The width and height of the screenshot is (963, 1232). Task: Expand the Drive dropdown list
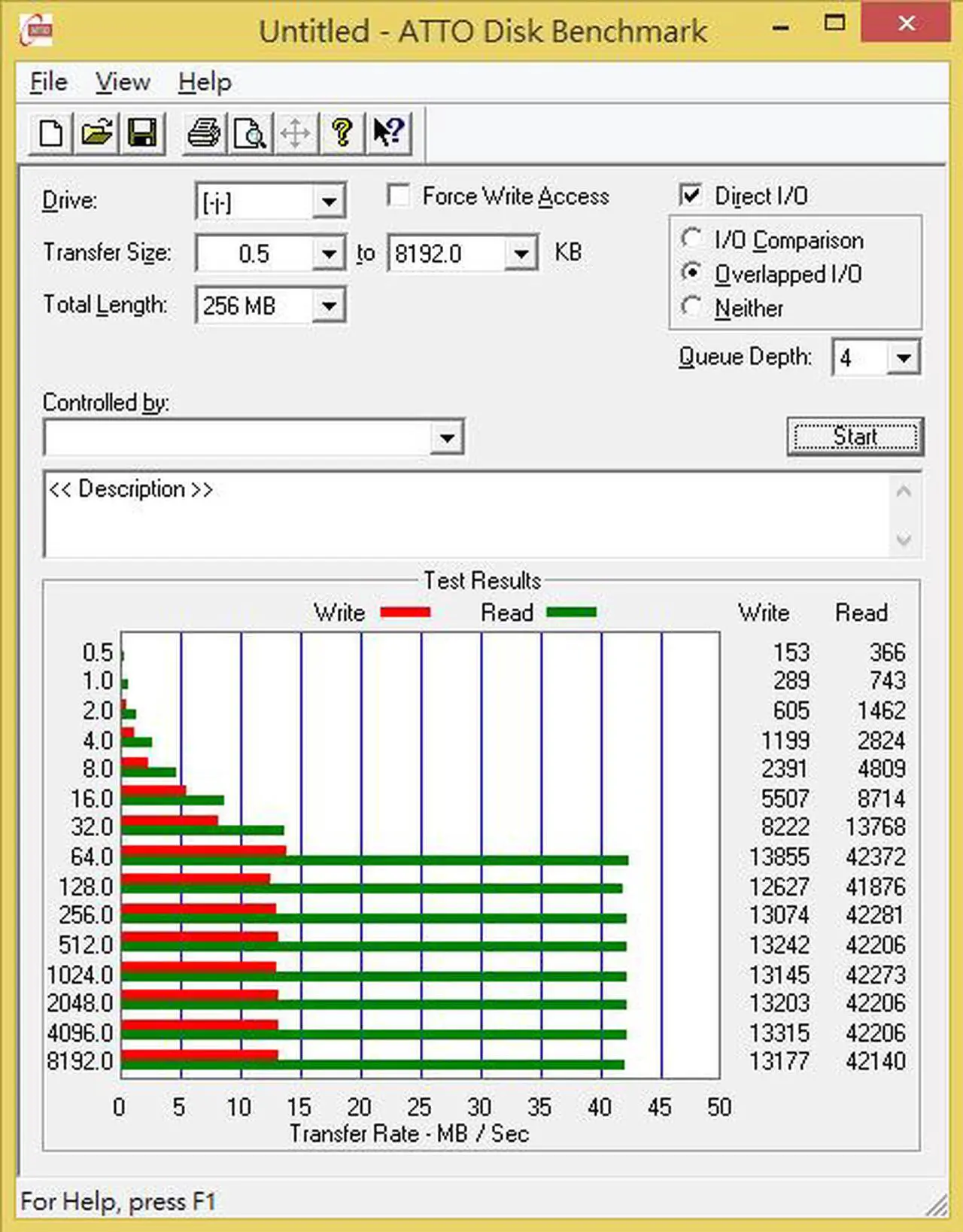pyautogui.click(x=329, y=202)
